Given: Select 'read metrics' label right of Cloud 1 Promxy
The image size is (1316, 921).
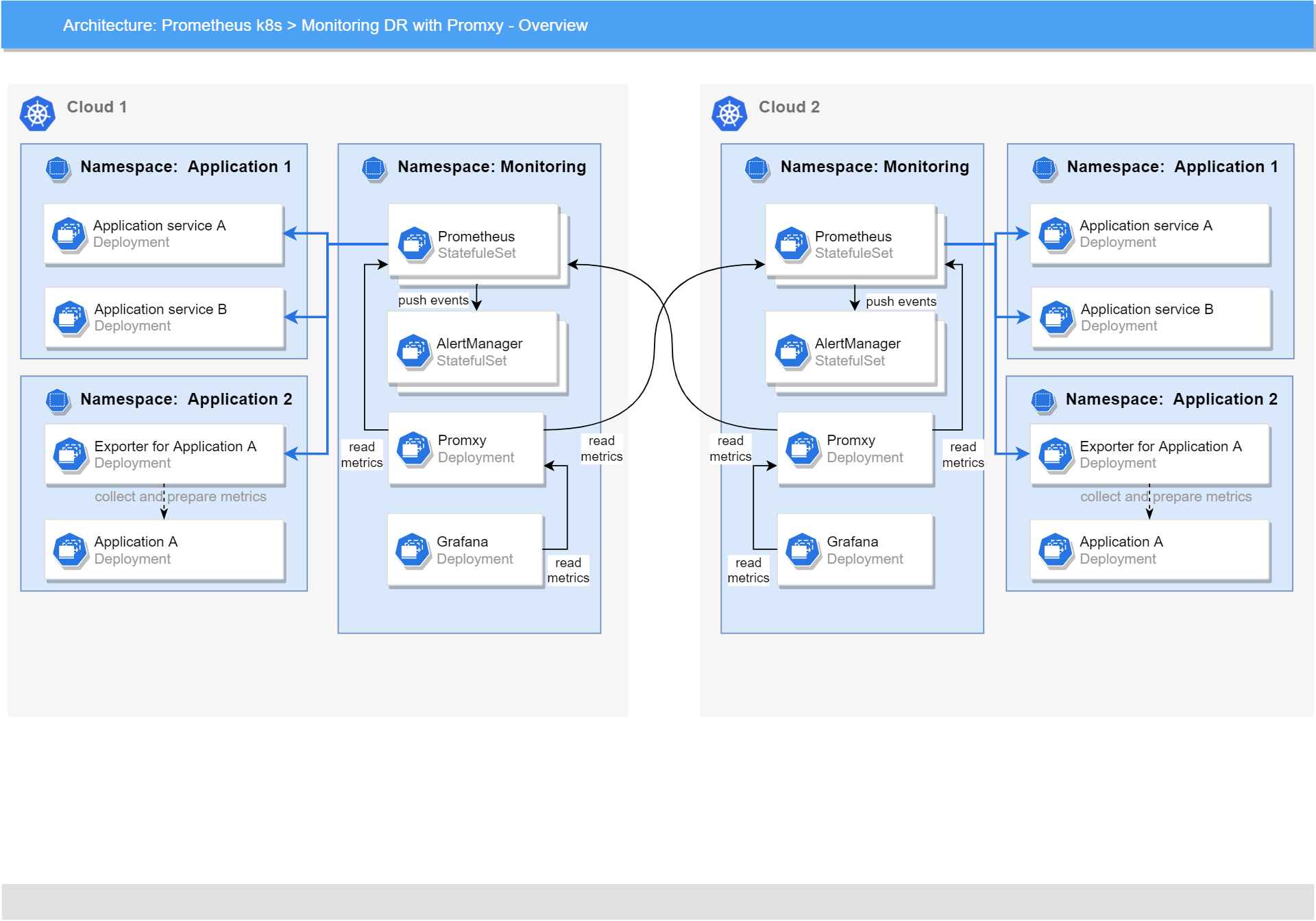Looking at the screenshot, I should tap(602, 448).
